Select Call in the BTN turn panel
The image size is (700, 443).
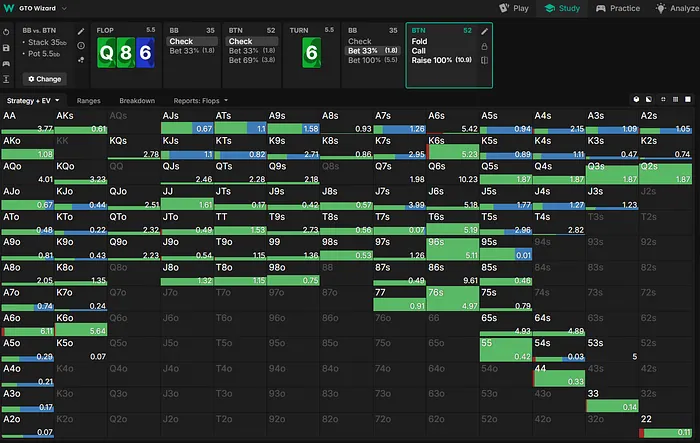[x=418, y=50]
